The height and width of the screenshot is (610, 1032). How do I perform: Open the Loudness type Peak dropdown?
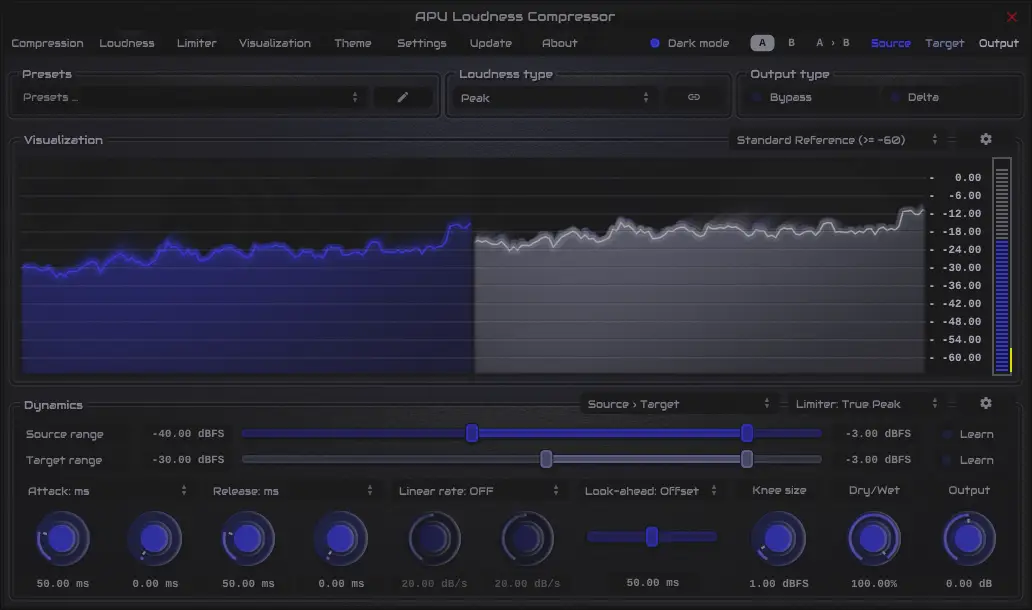pos(555,97)
